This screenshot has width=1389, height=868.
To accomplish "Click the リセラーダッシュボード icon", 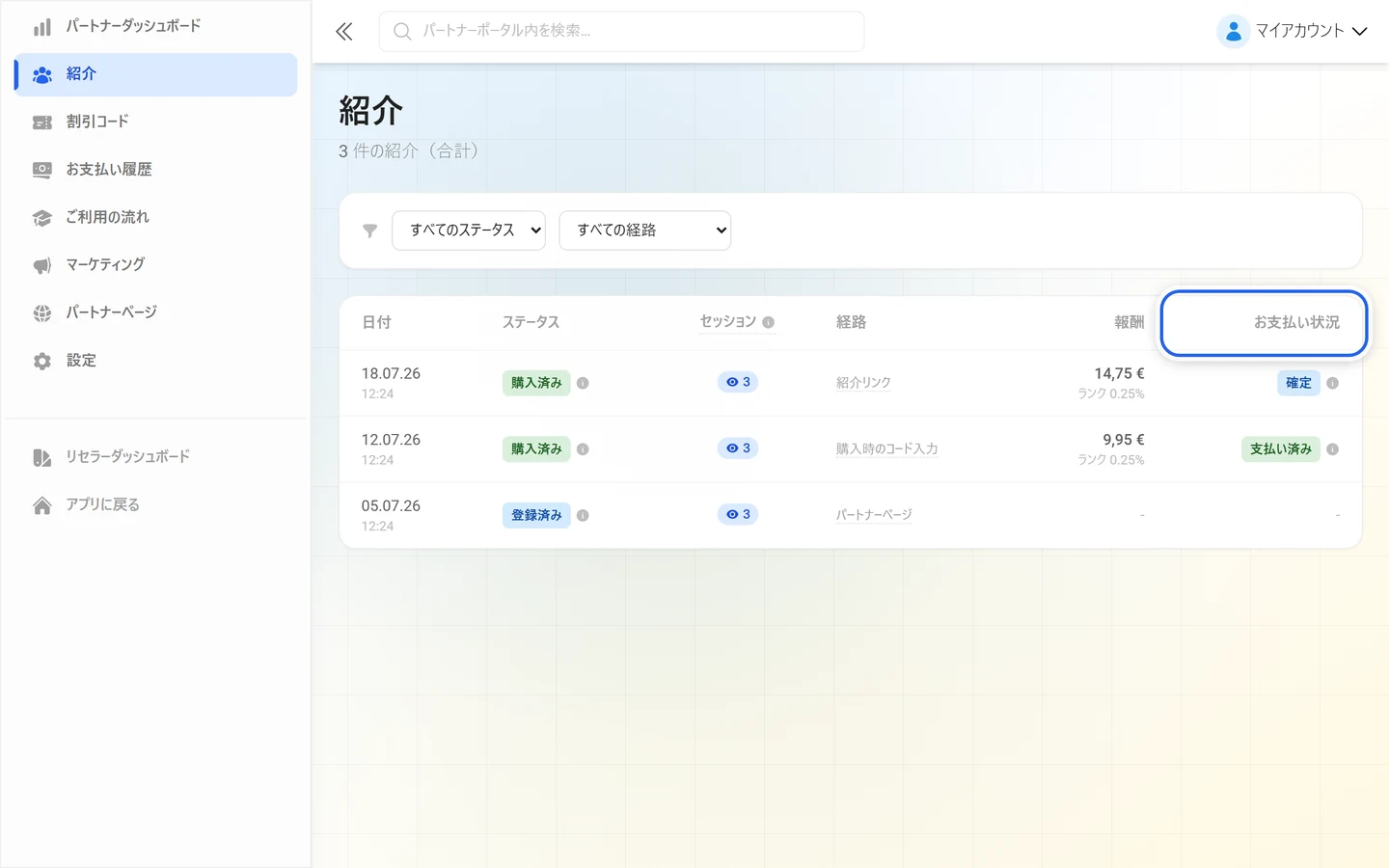I will point(42,457).
